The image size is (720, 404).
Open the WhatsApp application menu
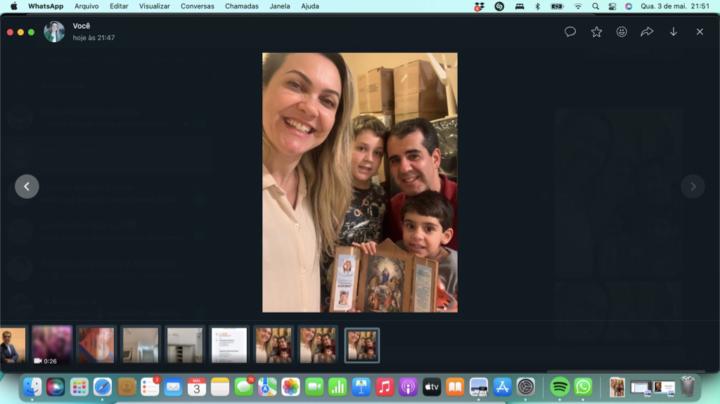click(45, 6)
